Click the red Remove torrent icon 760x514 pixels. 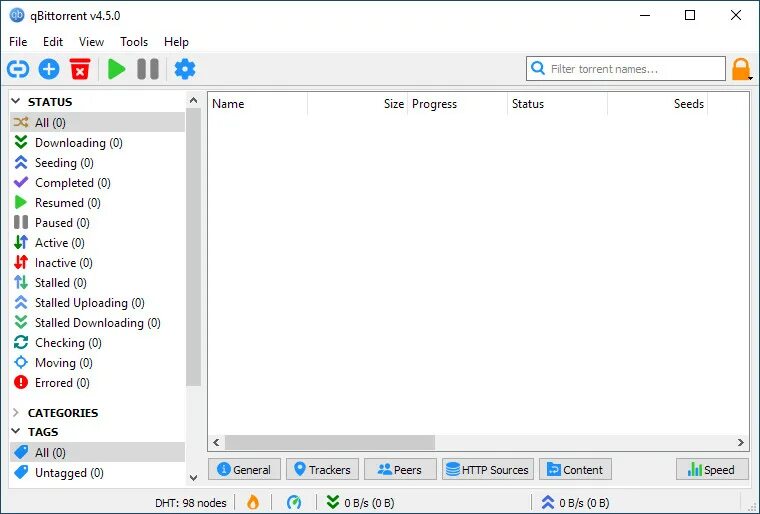[x=80, y=69]
